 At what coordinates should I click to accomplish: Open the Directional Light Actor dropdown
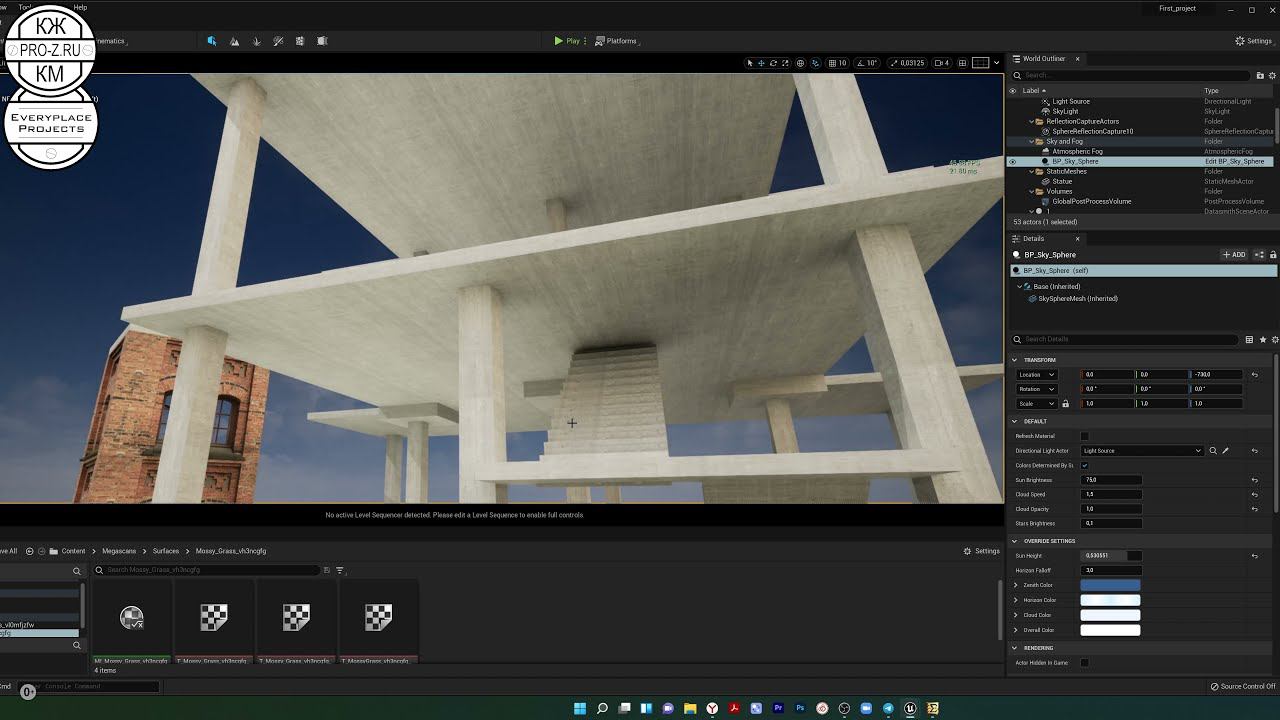[x=1141, y=451]
